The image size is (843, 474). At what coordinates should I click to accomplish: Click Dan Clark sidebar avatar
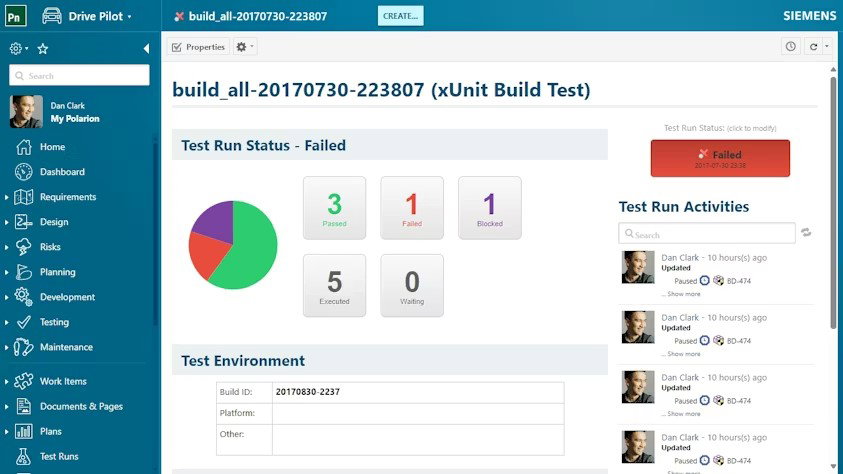pos(26,112)
